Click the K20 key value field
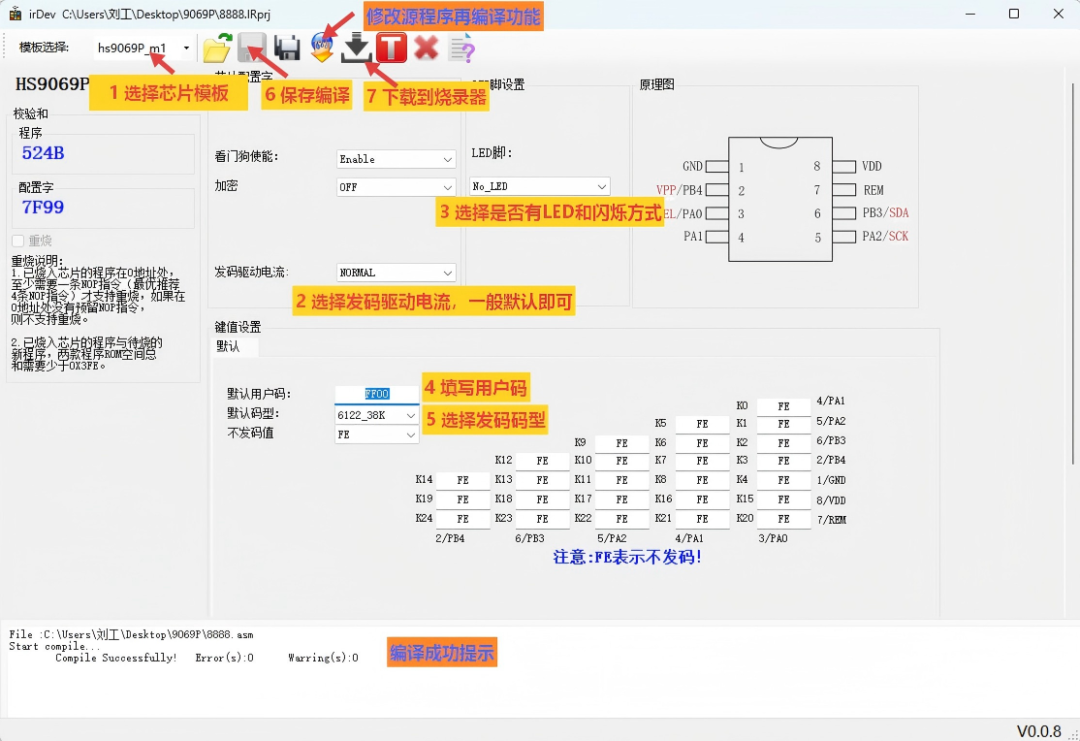 click(x=783, y=519)
